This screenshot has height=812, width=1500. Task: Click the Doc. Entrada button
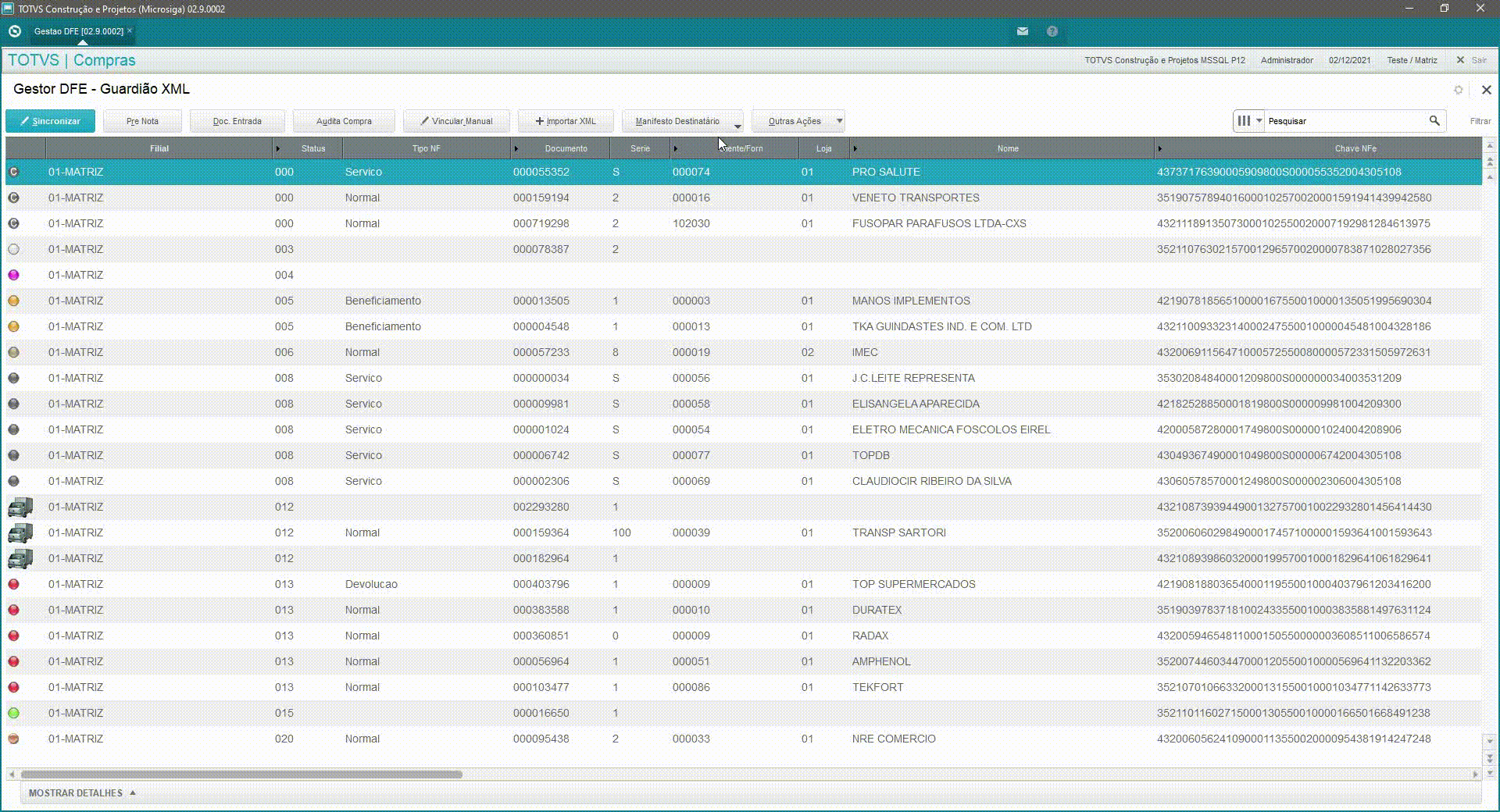[x=237, y=121]
